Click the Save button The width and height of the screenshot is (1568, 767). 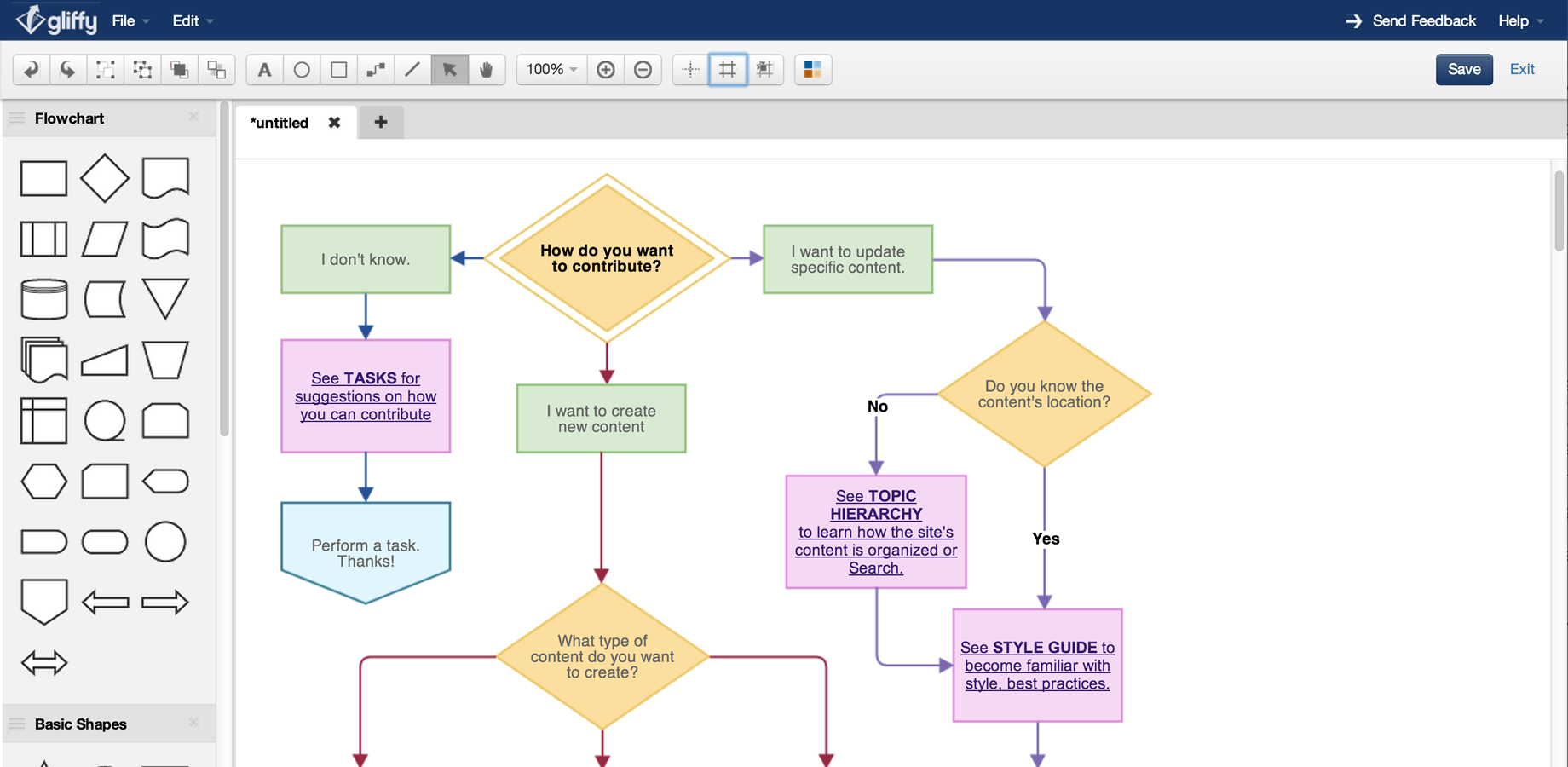(1463, 70)
